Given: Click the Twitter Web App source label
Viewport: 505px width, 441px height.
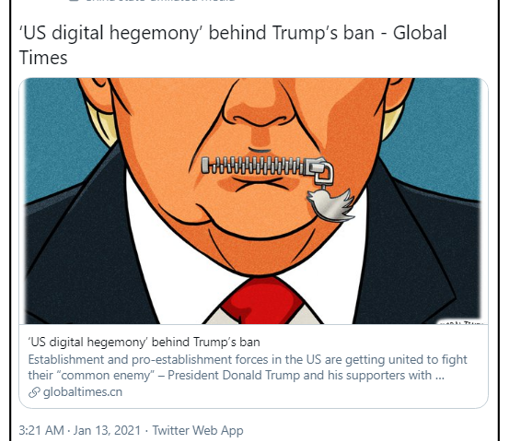Looking at the screenshot, I should pos(198,430).
